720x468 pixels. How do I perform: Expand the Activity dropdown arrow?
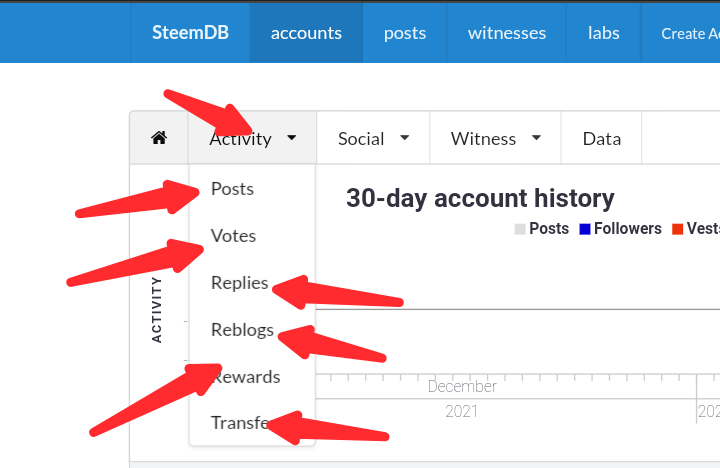tap(292, 138)
